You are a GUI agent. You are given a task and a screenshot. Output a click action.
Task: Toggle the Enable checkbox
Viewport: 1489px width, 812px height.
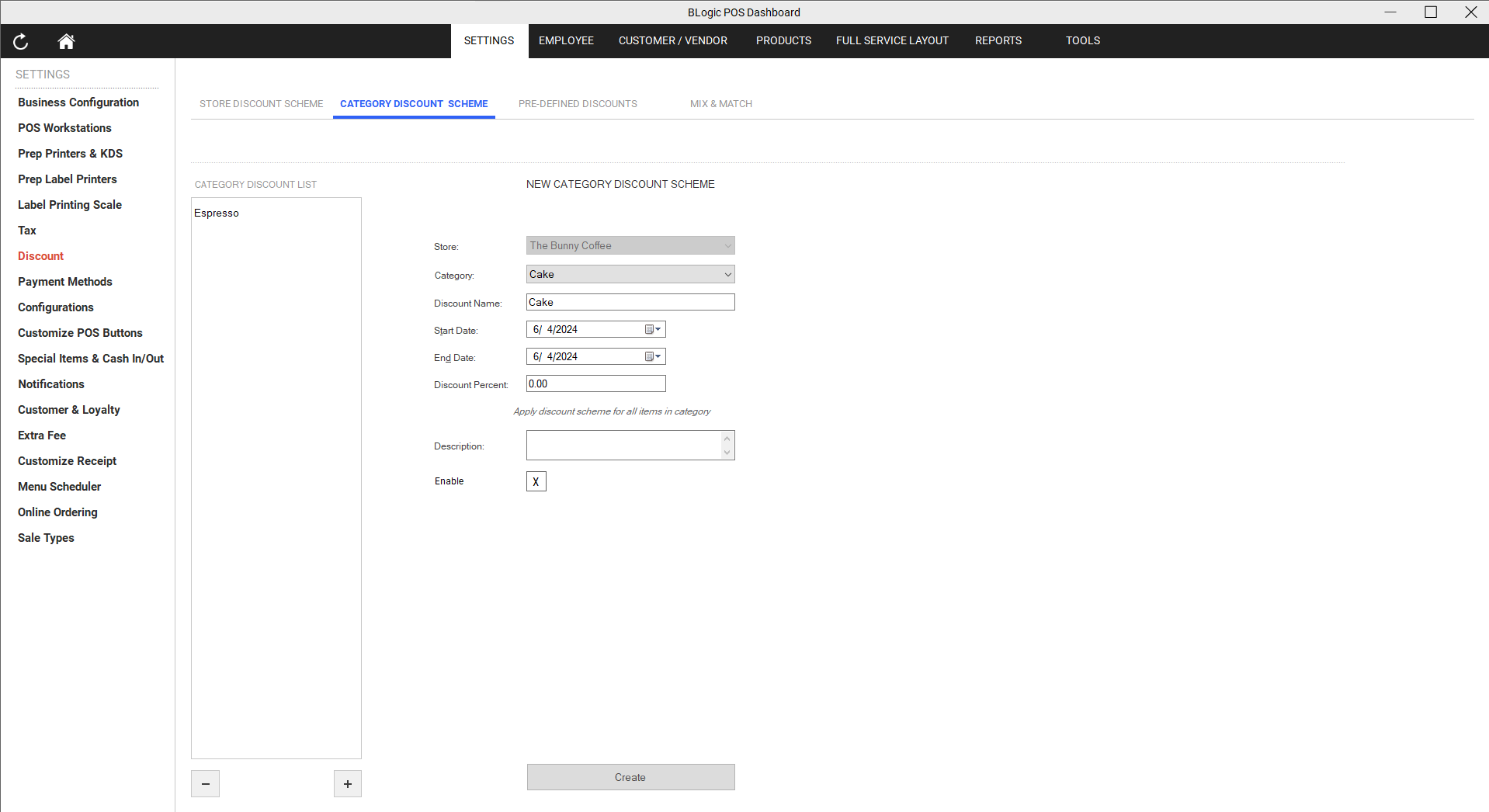(x=536, y=482)
